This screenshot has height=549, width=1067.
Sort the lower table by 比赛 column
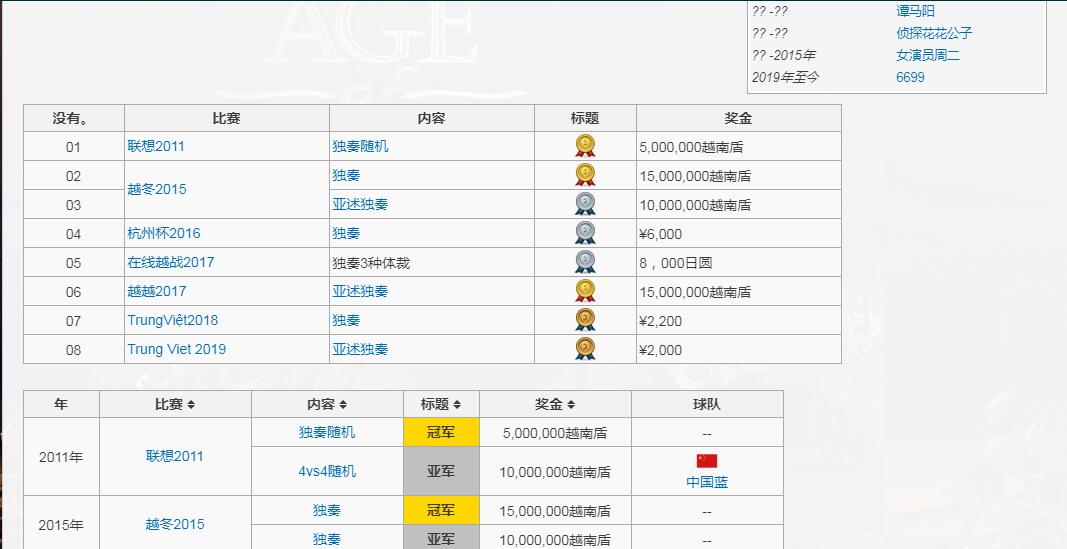point(190,405)
